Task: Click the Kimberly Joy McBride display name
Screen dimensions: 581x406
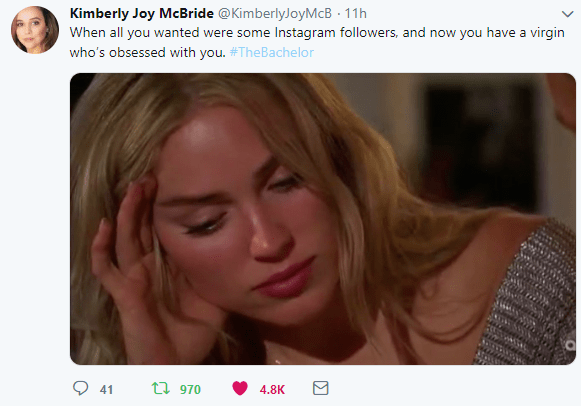Action: (142, 13)
